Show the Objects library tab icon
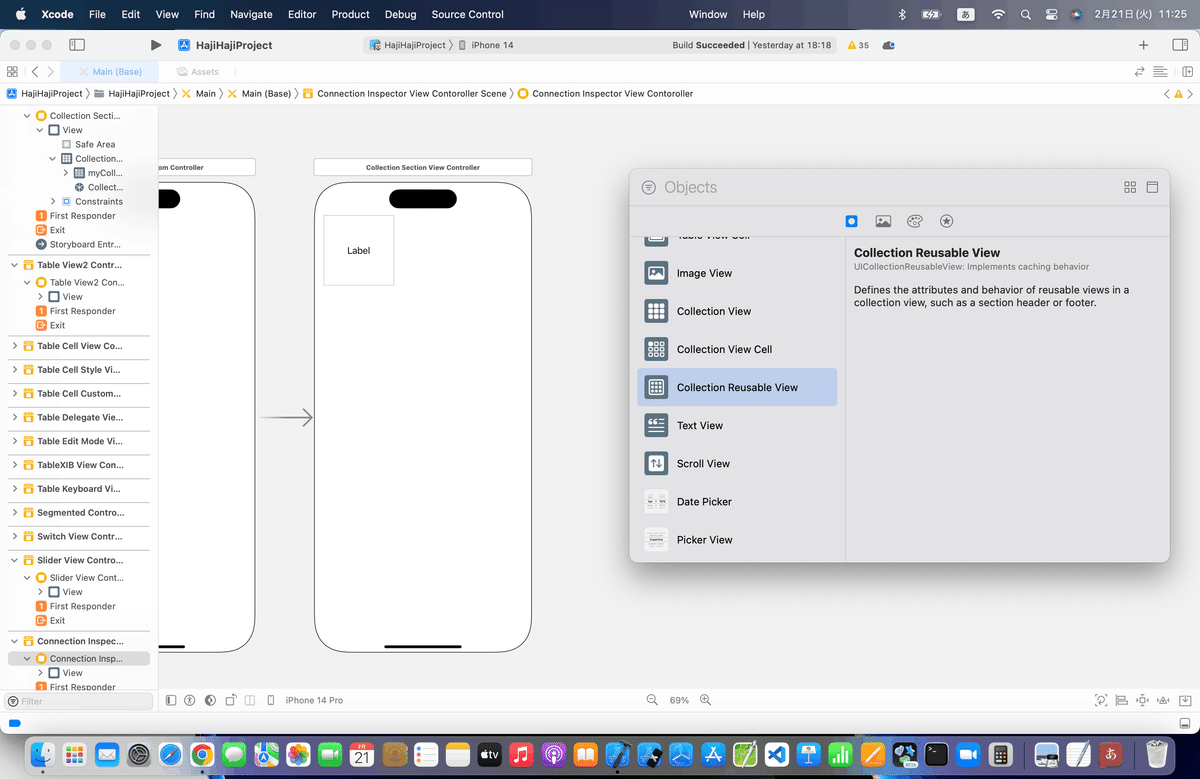 coord(851,221)
